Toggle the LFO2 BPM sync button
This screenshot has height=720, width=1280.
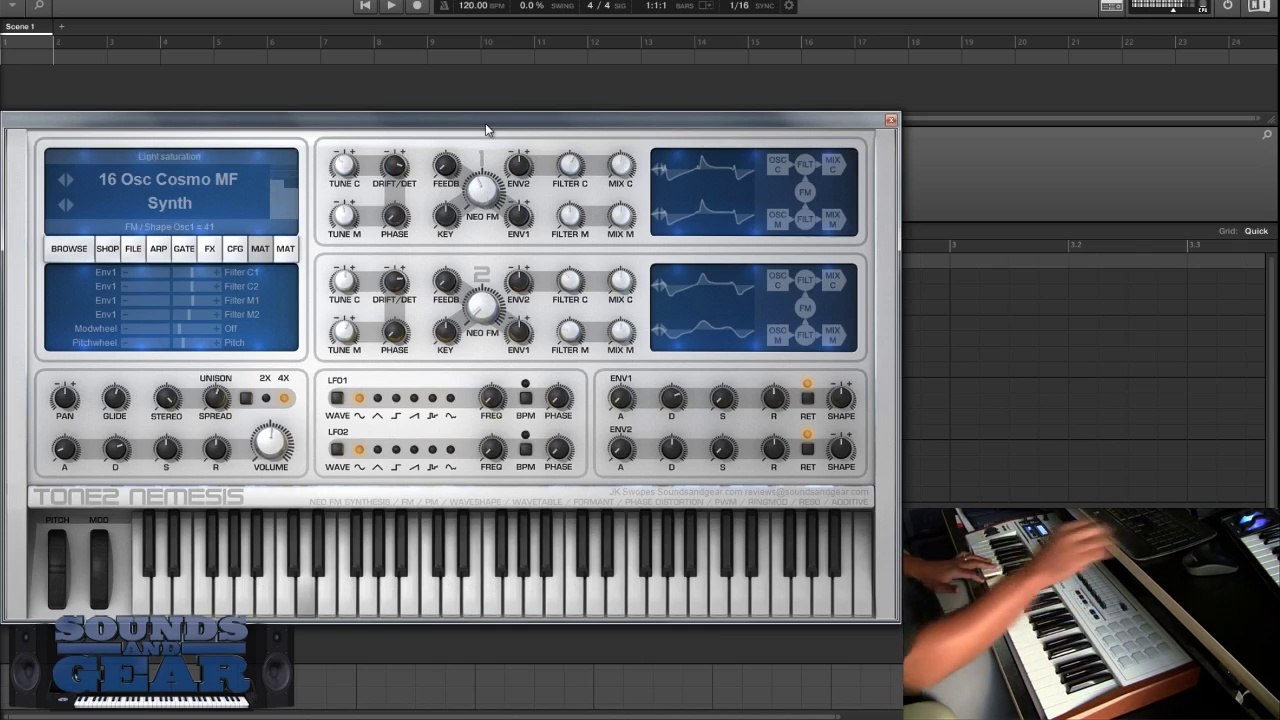pyautogui.click(x=525, y=450)
